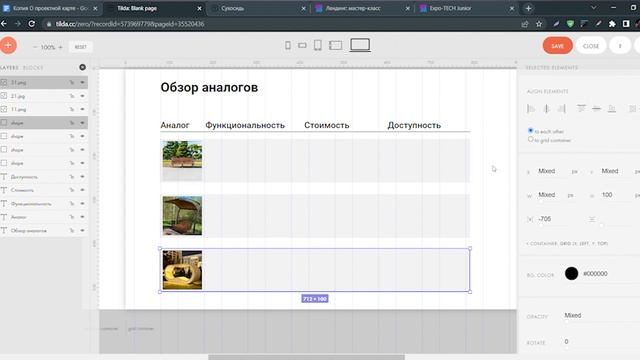Align selected elements to bottom edge
Image resolution: width=640 pixels, height=360 pixels.
[x=612, y=109]
